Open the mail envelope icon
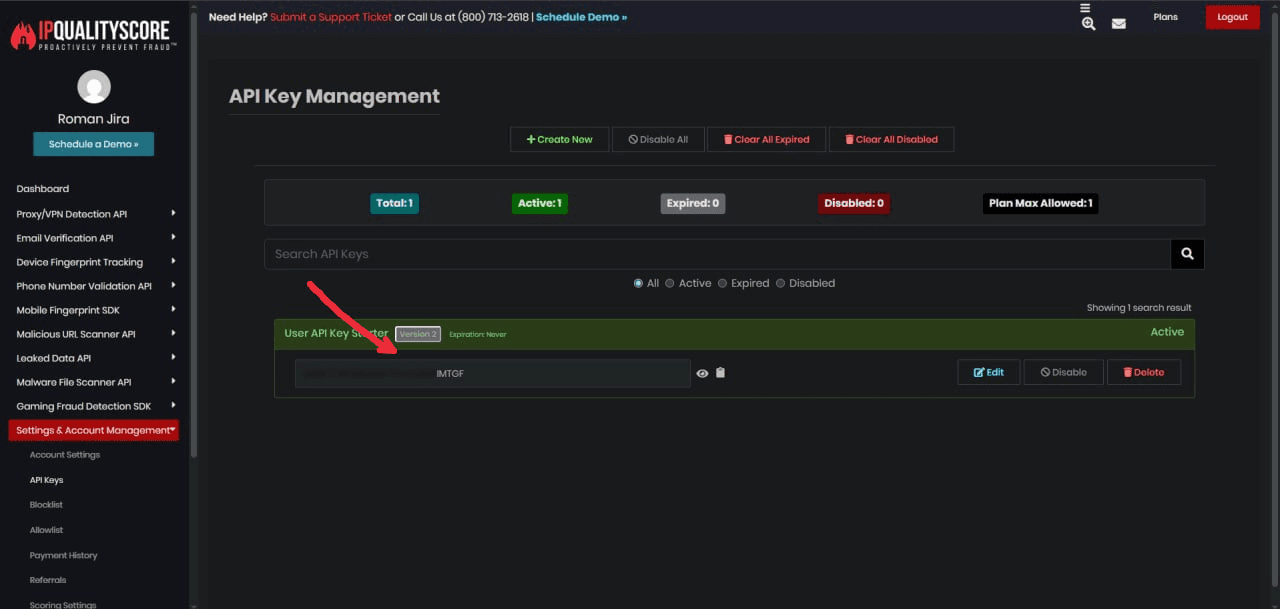The height and width of the screenshot is (609, 1280). point(1118,24)
